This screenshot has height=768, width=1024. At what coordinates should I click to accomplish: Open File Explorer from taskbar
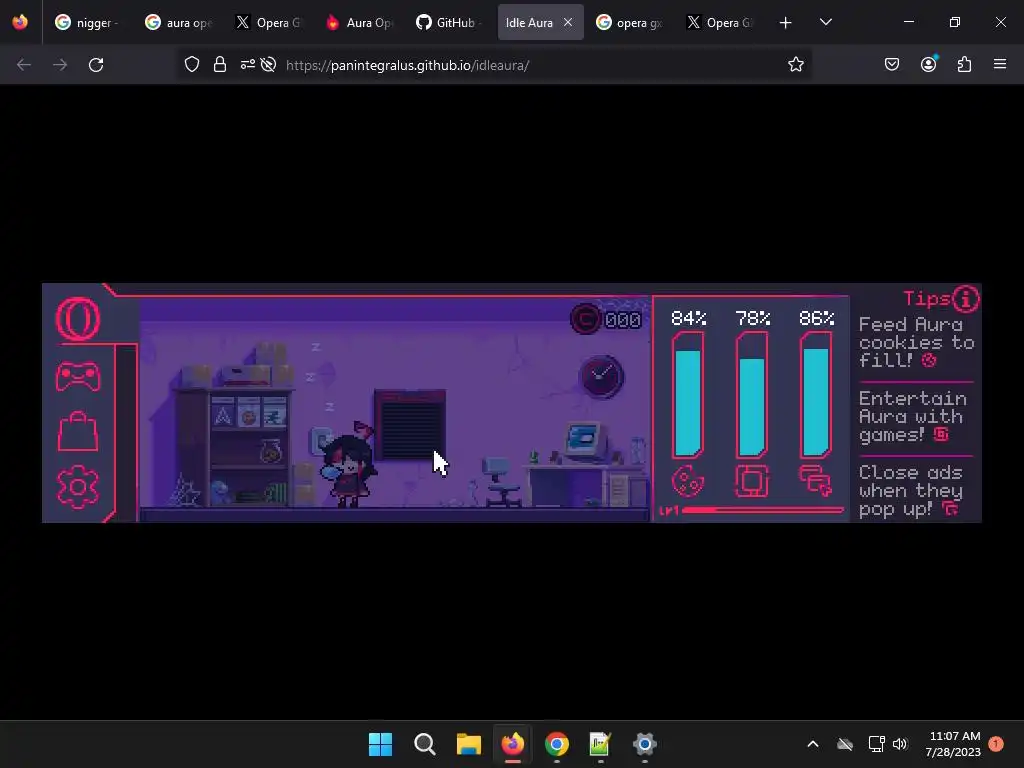click(x=468, y=744)
